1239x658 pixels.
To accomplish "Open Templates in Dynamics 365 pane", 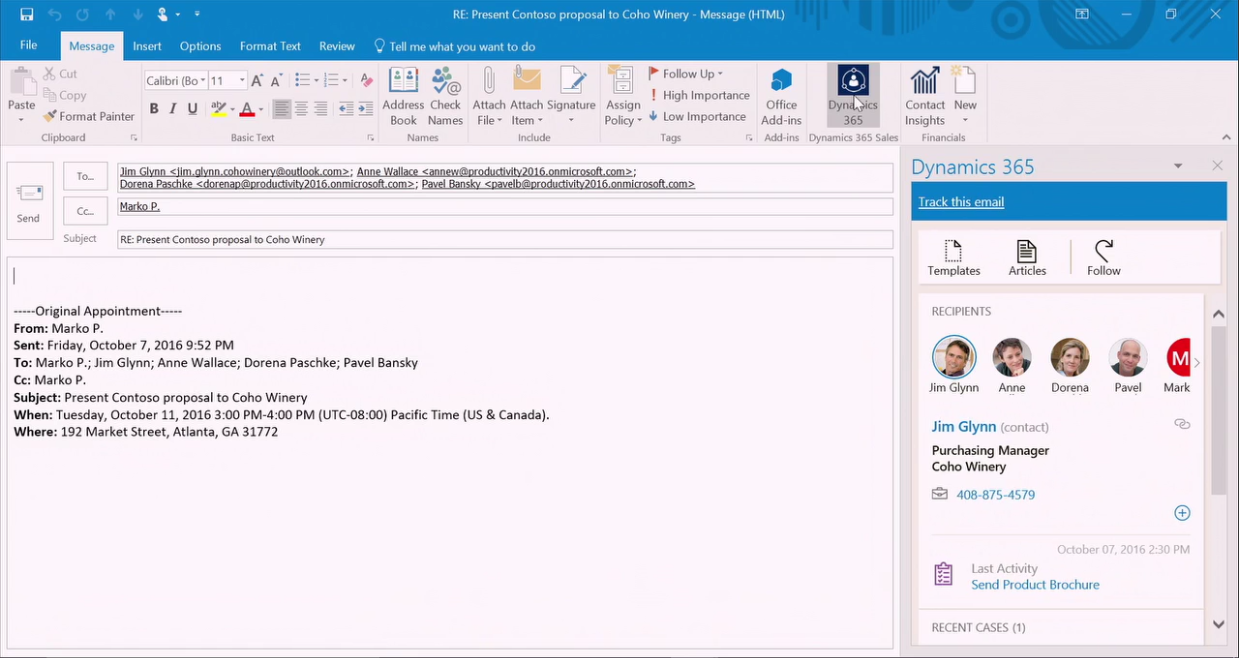I will pyautogui.click(x=954, y=258).
